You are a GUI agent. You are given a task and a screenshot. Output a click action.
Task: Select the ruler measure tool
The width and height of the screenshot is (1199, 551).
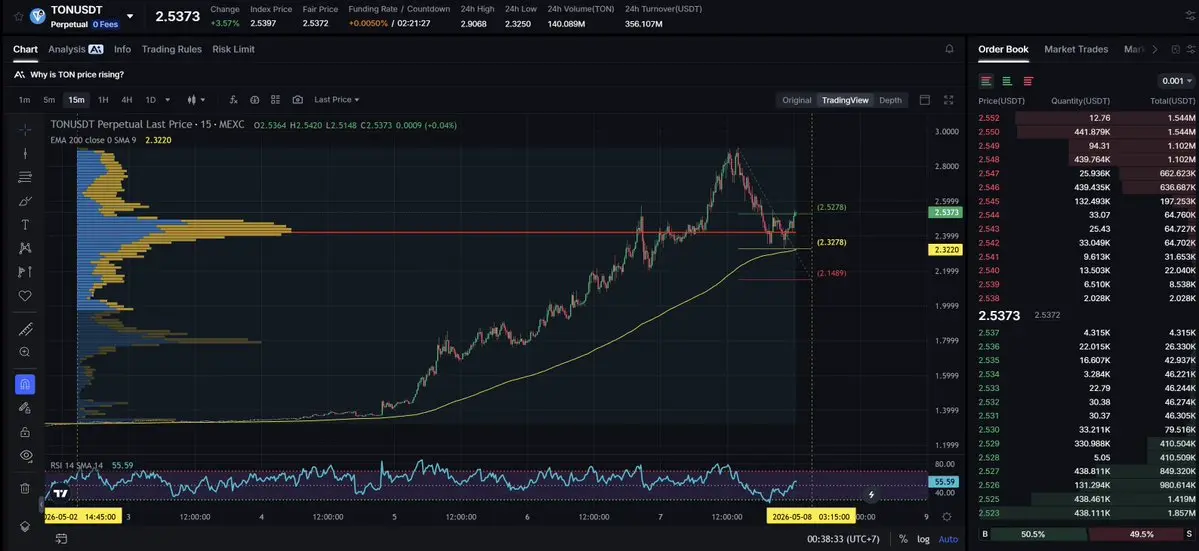pos(24,329)
